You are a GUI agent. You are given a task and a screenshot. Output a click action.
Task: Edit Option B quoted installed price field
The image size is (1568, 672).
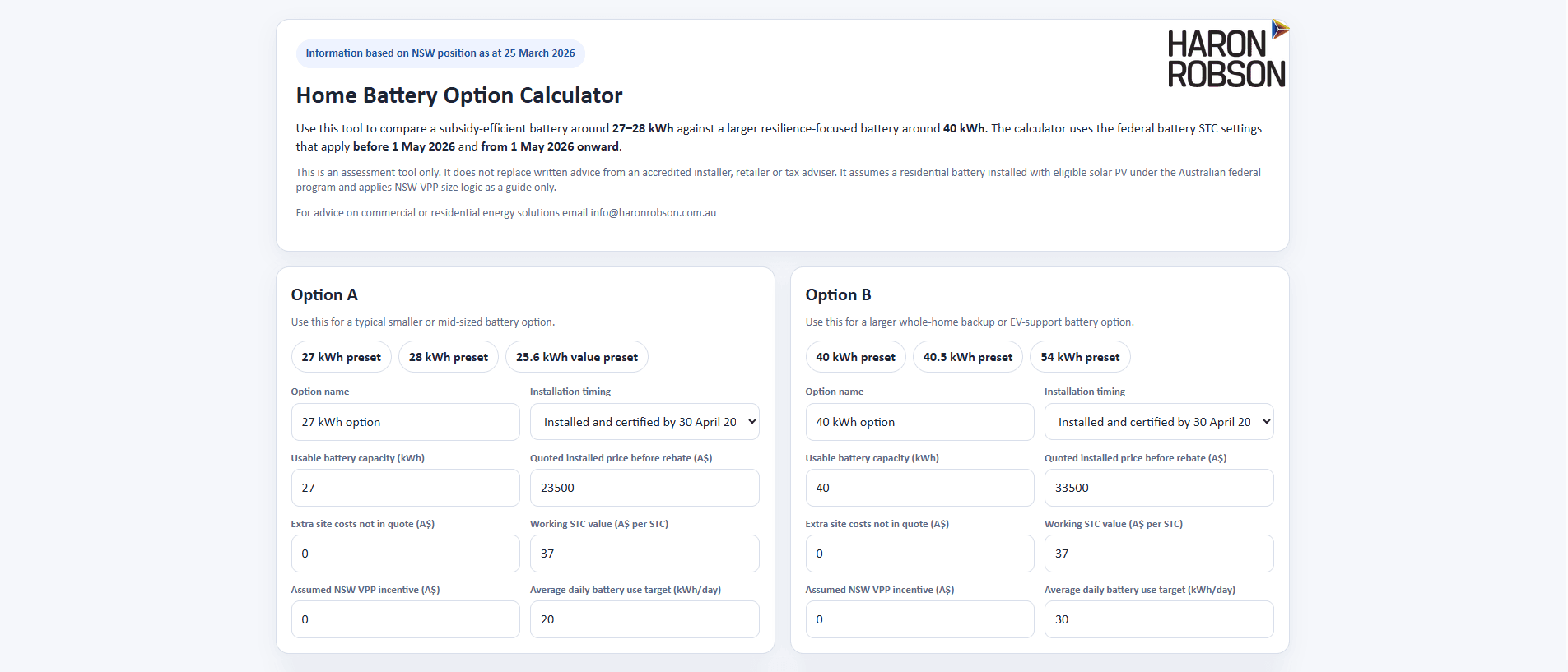coord(1158,488)
